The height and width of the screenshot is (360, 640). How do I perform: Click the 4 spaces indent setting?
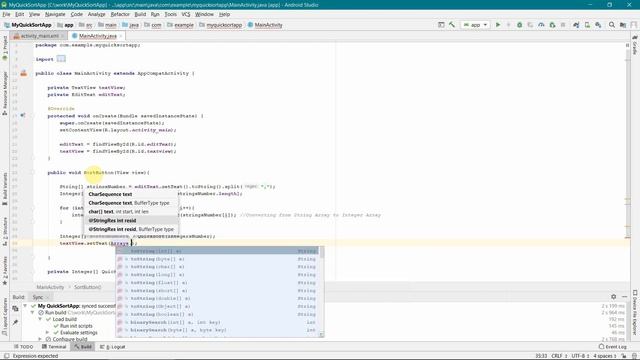tap(605, 356)
